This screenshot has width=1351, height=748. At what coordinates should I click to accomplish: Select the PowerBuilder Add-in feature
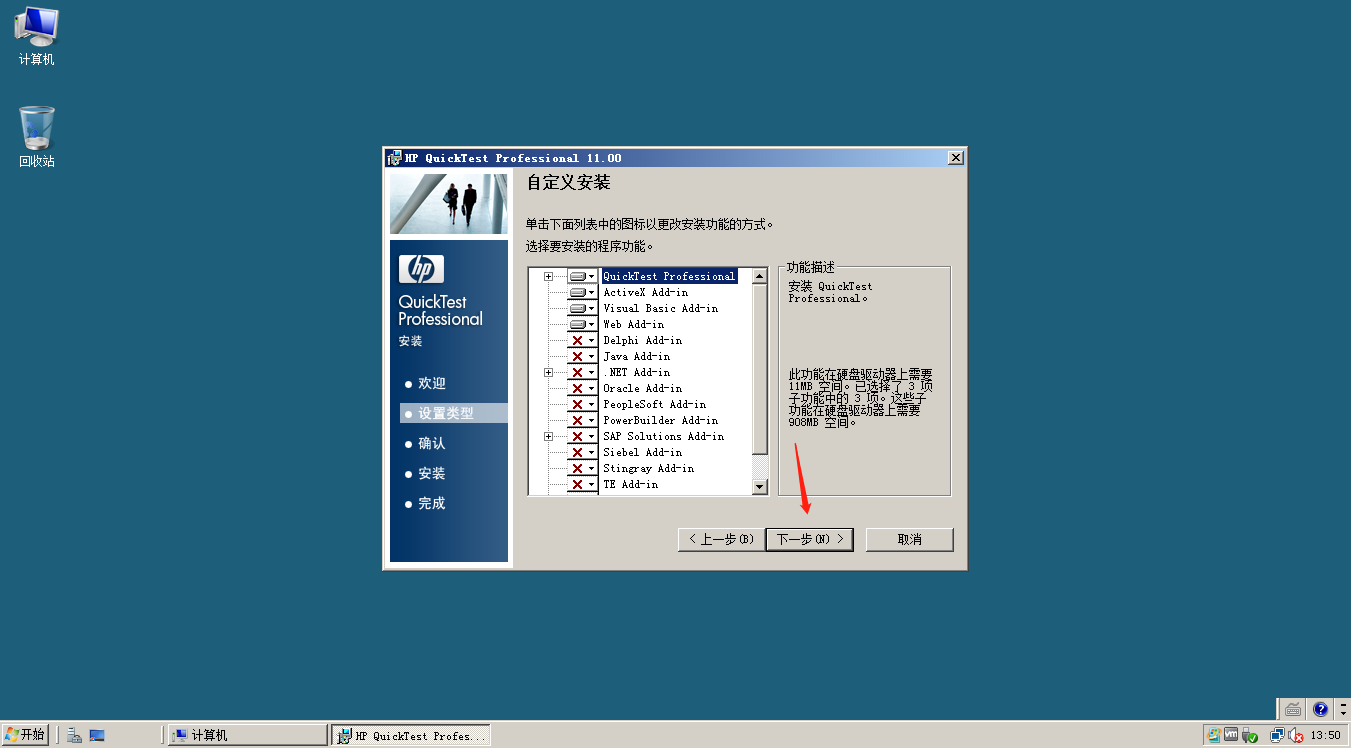coord(660,420)
